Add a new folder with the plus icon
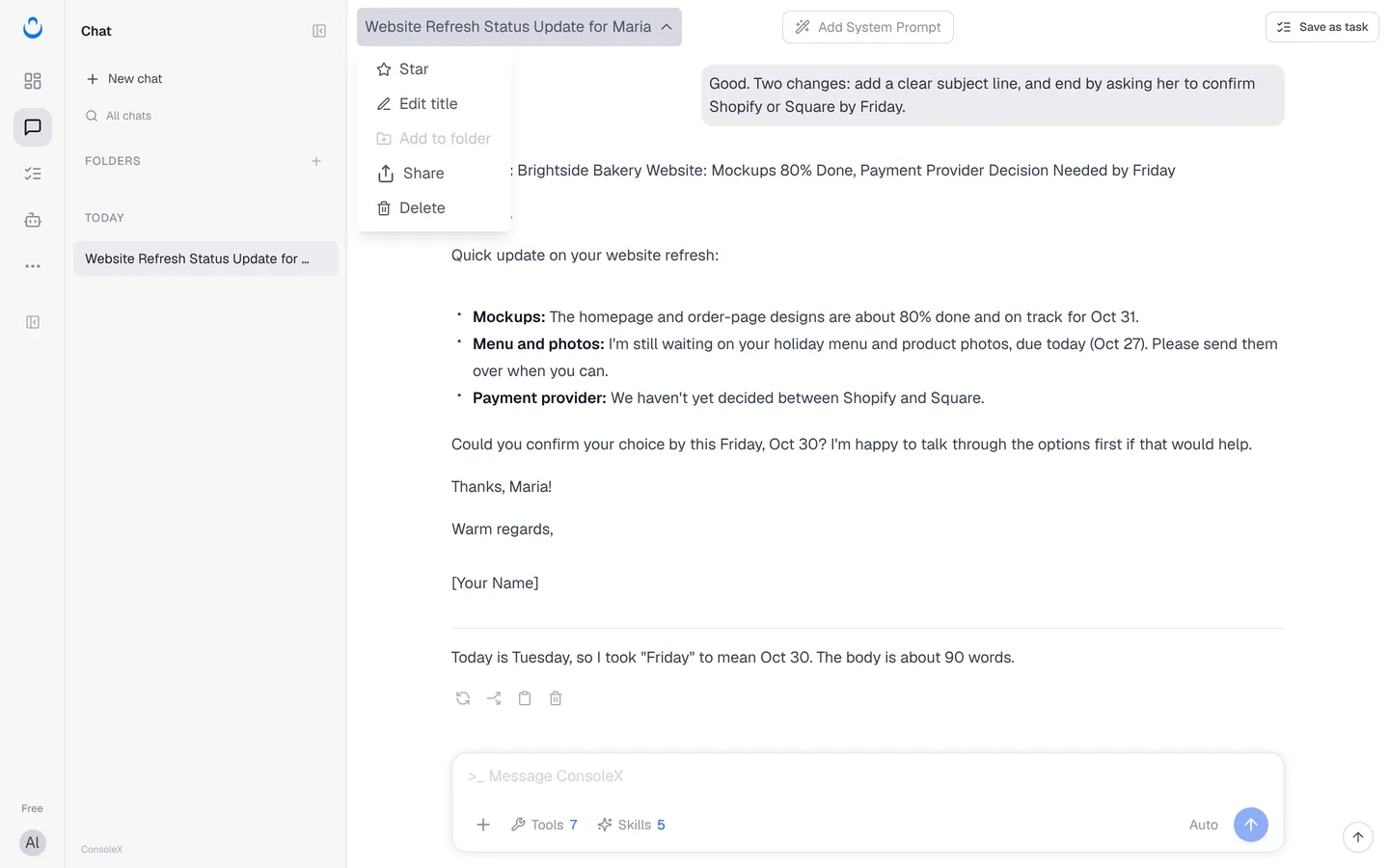The image size is (1389, 868). [316, 161]
